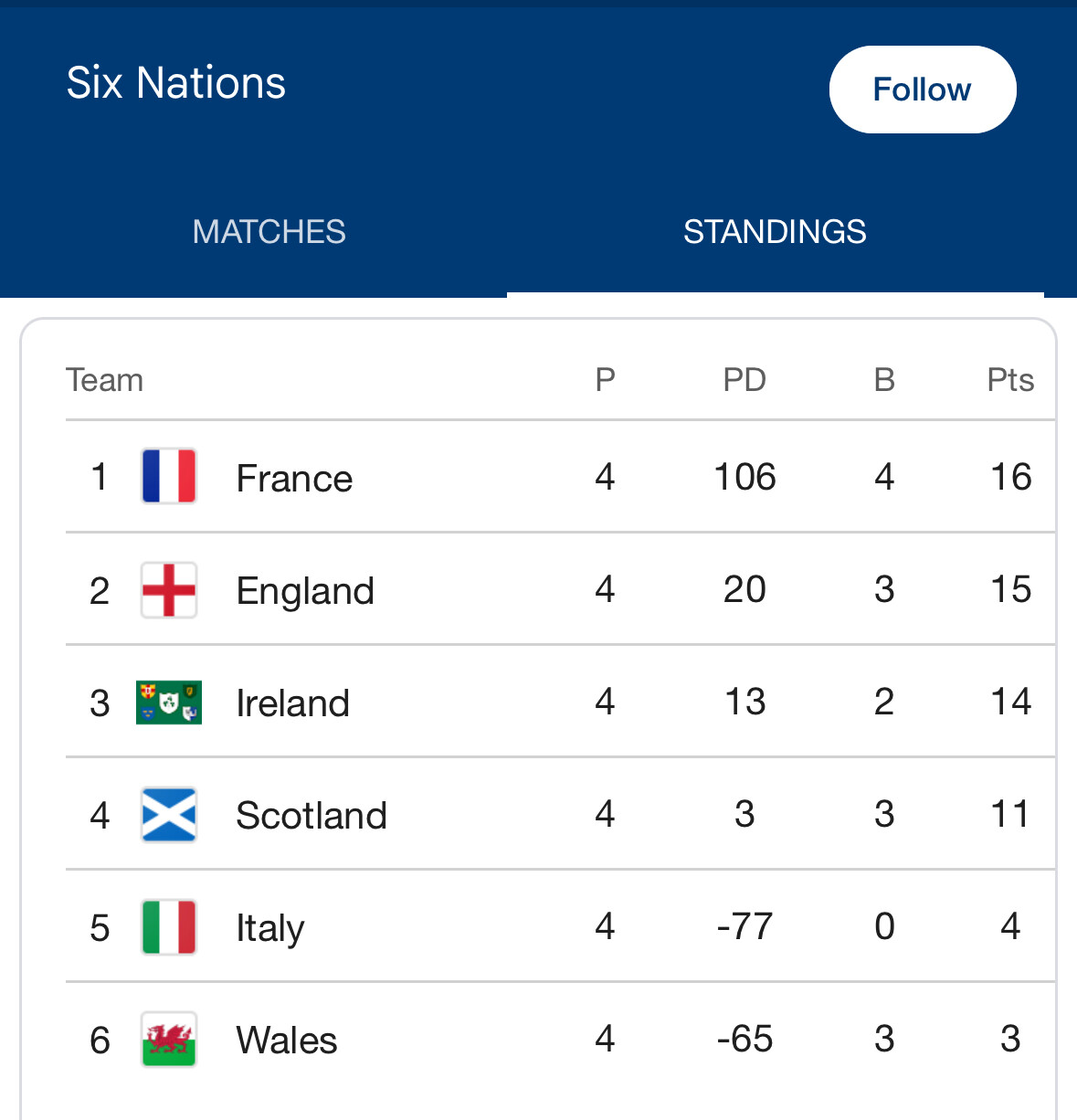This screenshot has width=1077, height=1120.
Task: Open the Ireland team name
Action: tap(292, 703)
